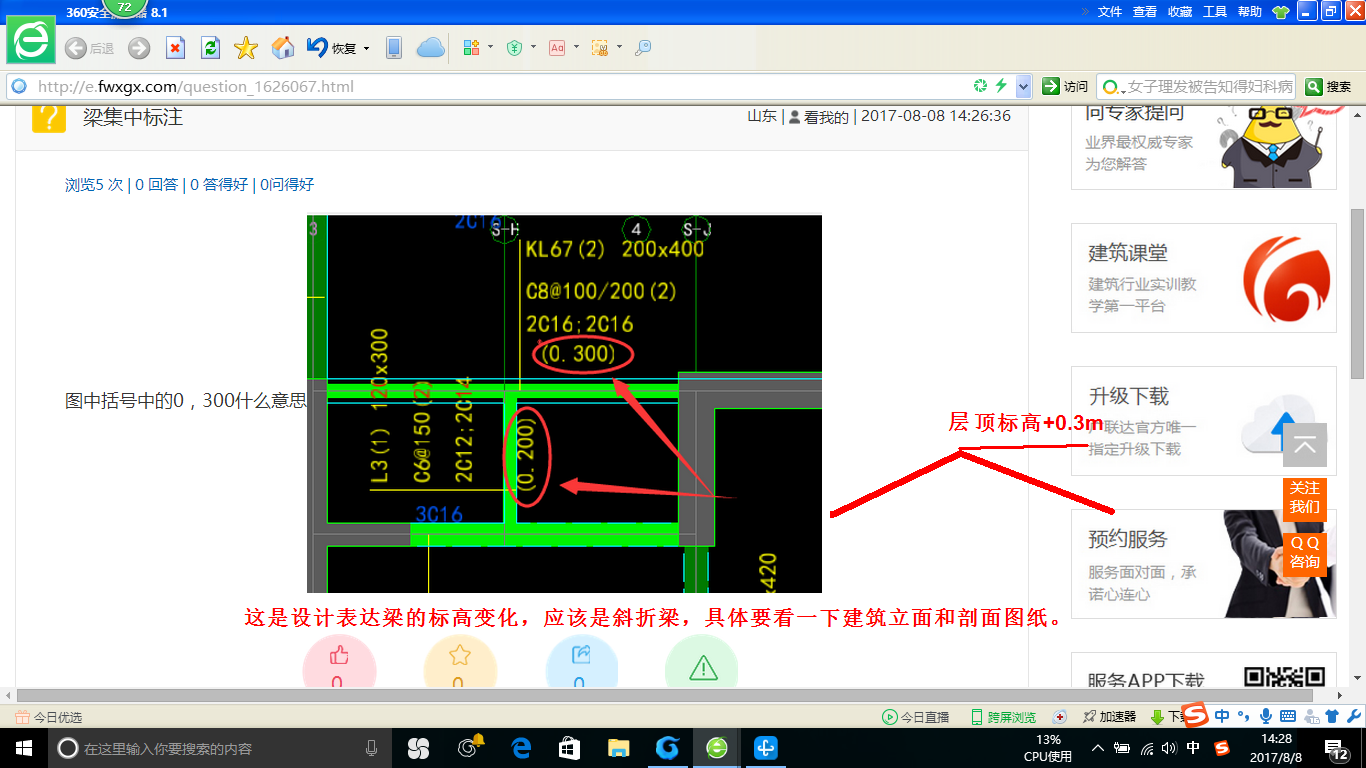Viewport: 1366px width, 768px height.
Task: Click the 0 回答 link
Action: [156, 184]
